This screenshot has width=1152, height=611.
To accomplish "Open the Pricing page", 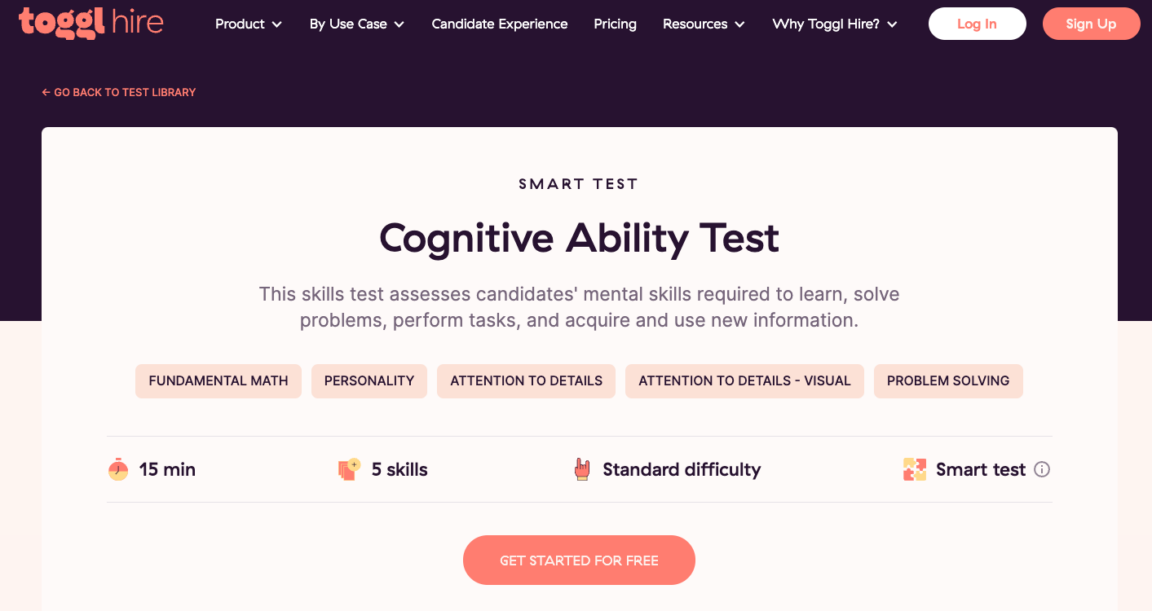I will 615,24.
